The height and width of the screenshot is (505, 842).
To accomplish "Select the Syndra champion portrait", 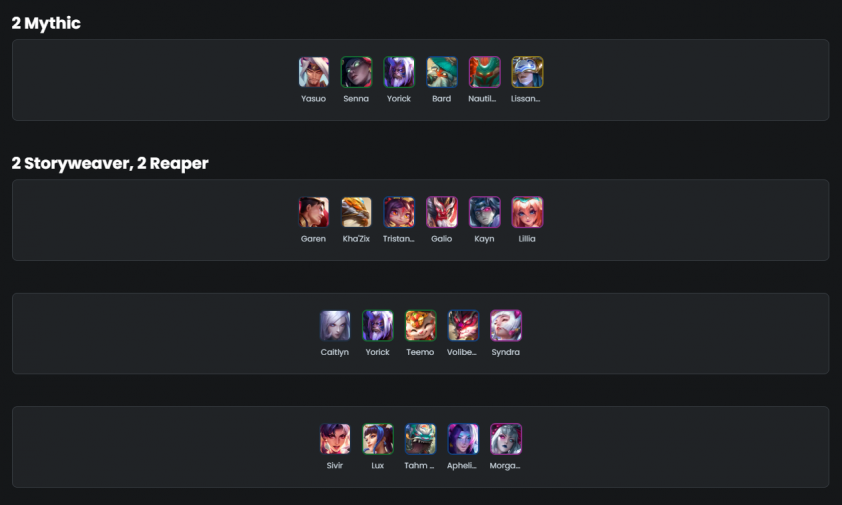I will pyautogui.click(x=506, y=326).
